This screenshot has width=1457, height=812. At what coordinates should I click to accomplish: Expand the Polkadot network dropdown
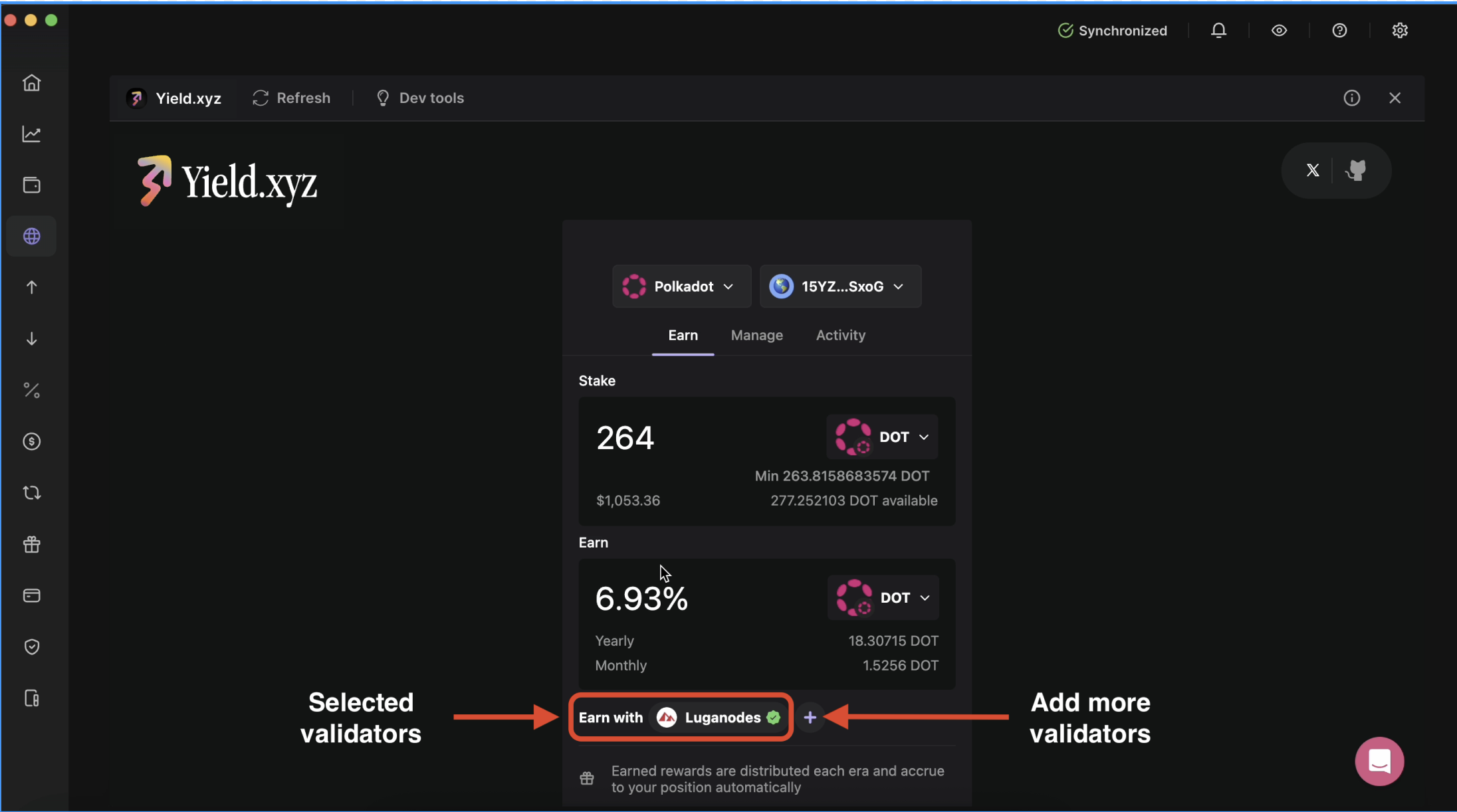coord(681,286)
